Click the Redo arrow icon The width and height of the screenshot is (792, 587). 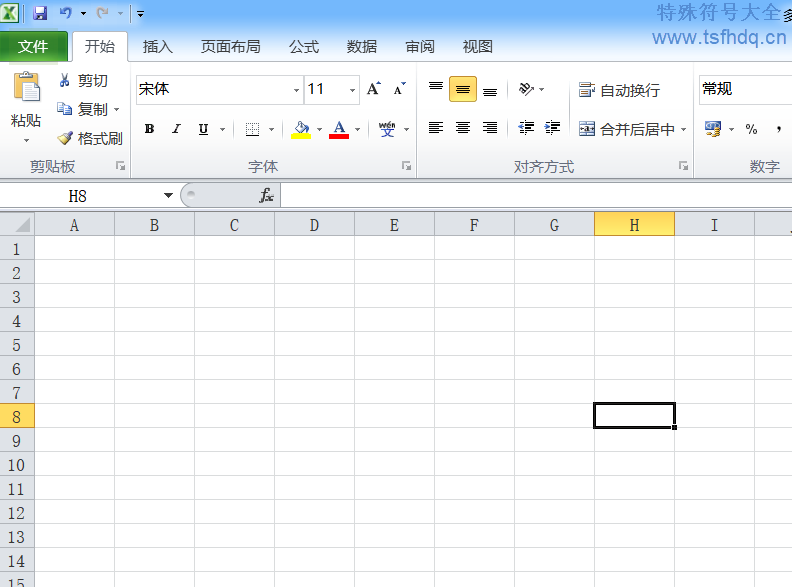coord(103,13)
